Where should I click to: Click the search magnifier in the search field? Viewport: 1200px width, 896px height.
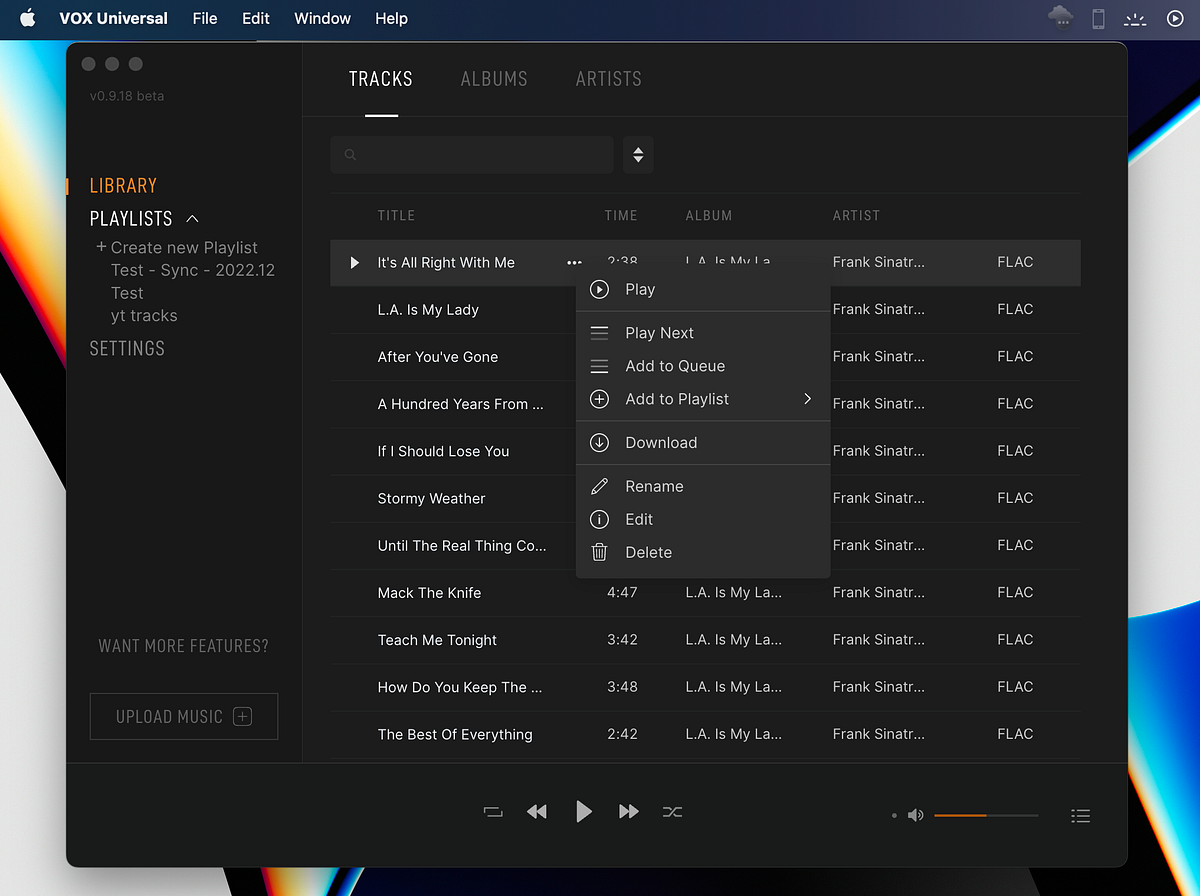[x=350, y=154]
